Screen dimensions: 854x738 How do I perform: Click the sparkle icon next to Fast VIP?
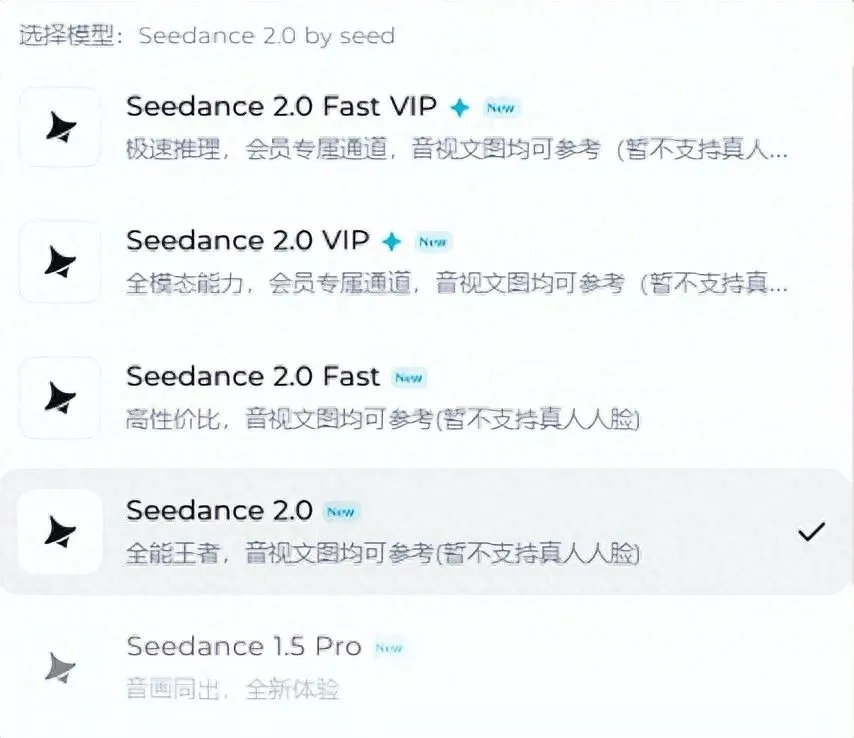(460, 107)
